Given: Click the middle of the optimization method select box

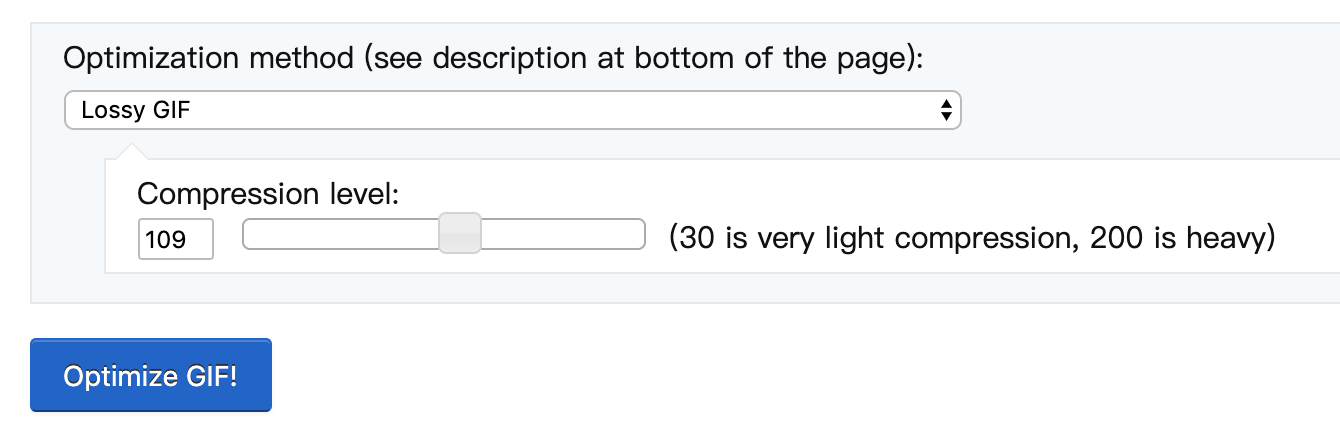Looking at the screenshot, I should [512, 110].
